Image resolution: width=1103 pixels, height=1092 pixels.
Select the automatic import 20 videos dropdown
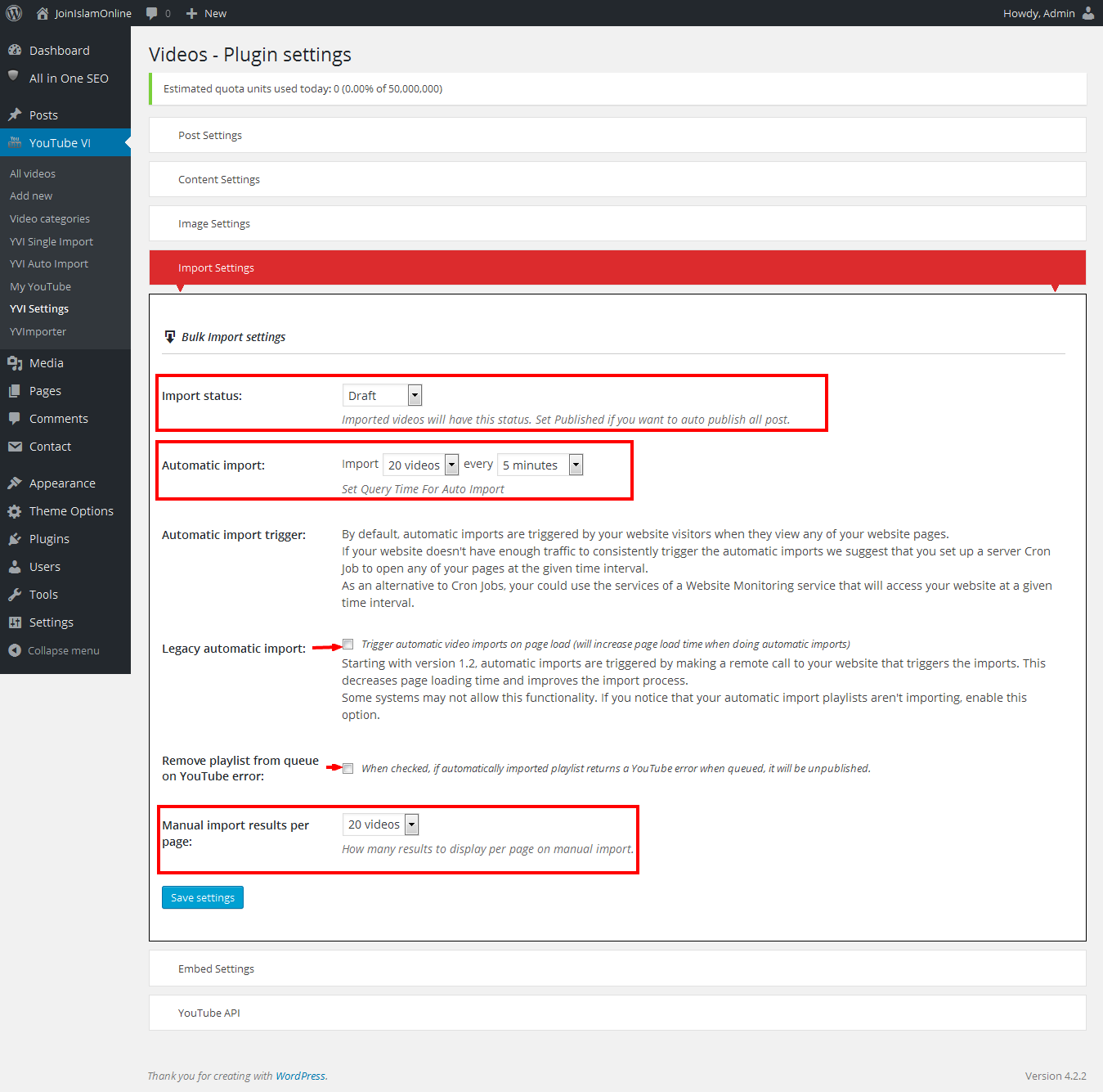click(420, 465)
